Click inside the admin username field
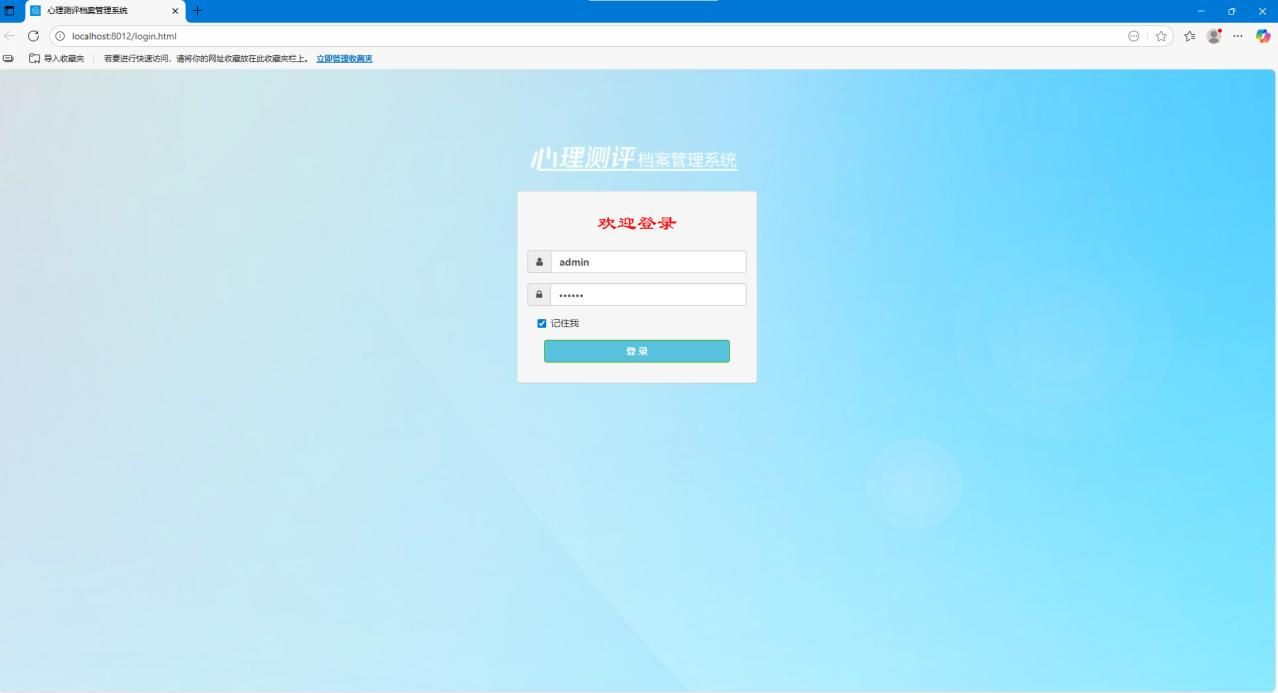The height and width of the screenshot is (693, 1278). click(648, 261)
